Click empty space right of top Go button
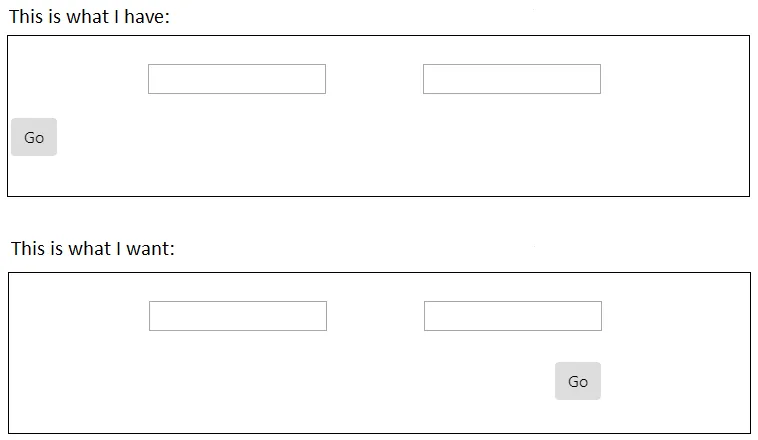This screenshot has width=758, height=440. tap(300, 140)
